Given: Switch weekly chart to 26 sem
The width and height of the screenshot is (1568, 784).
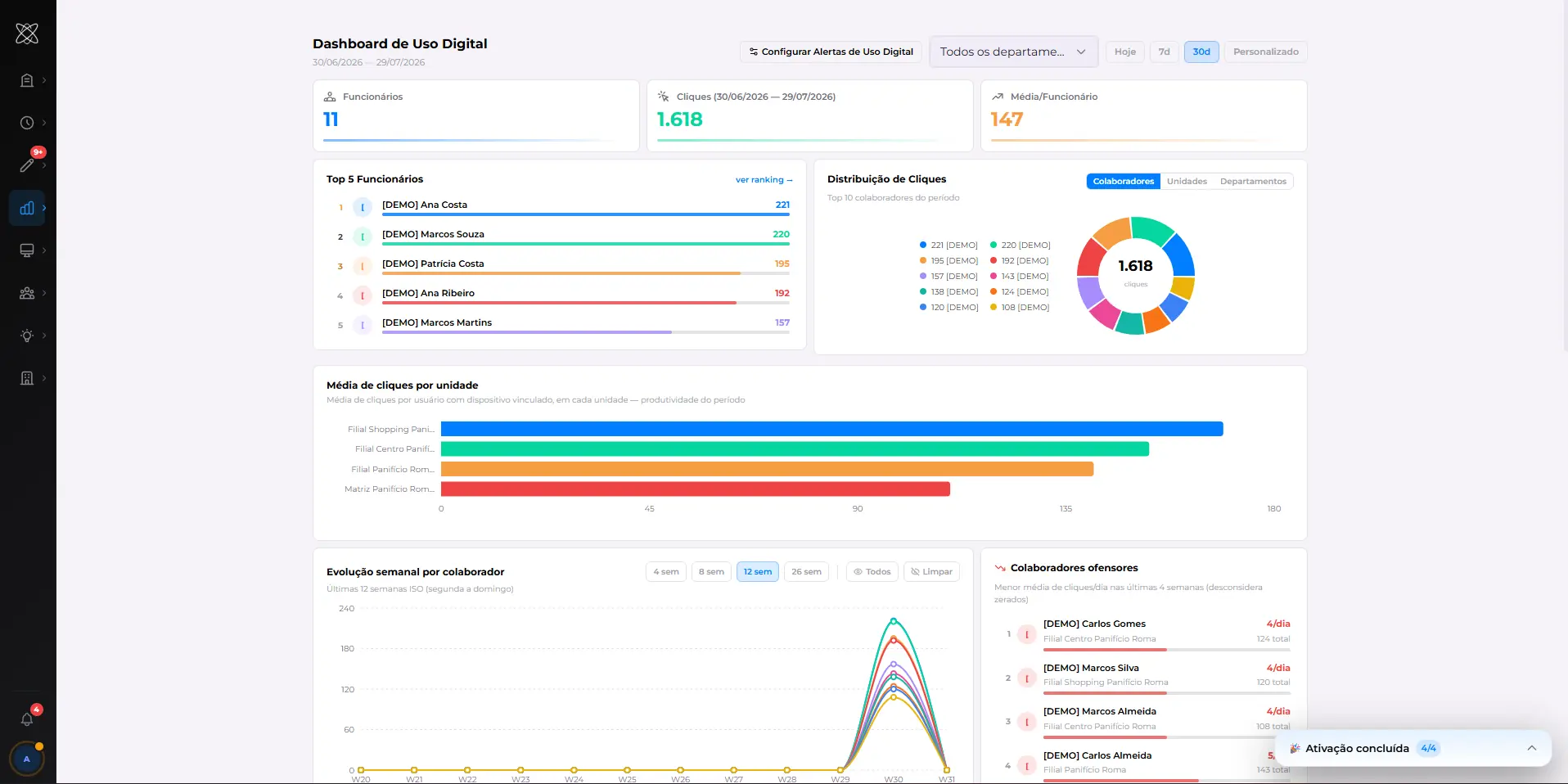Looking at the screenshot, I should click(806, 572).
